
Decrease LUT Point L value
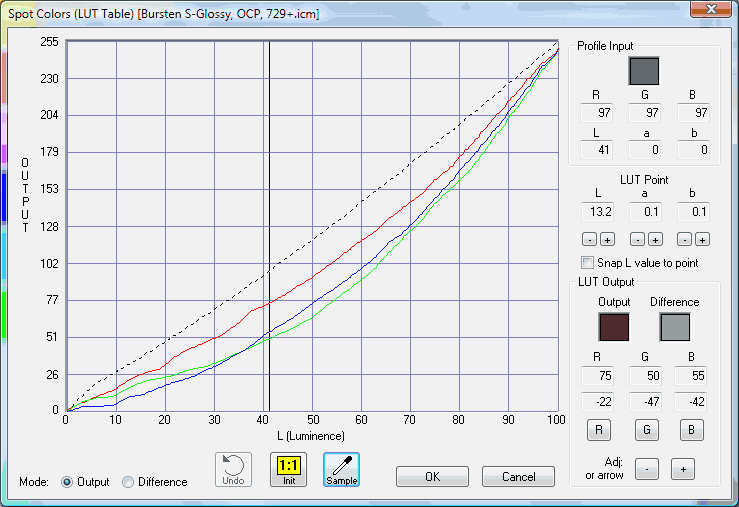coord(589,240)
